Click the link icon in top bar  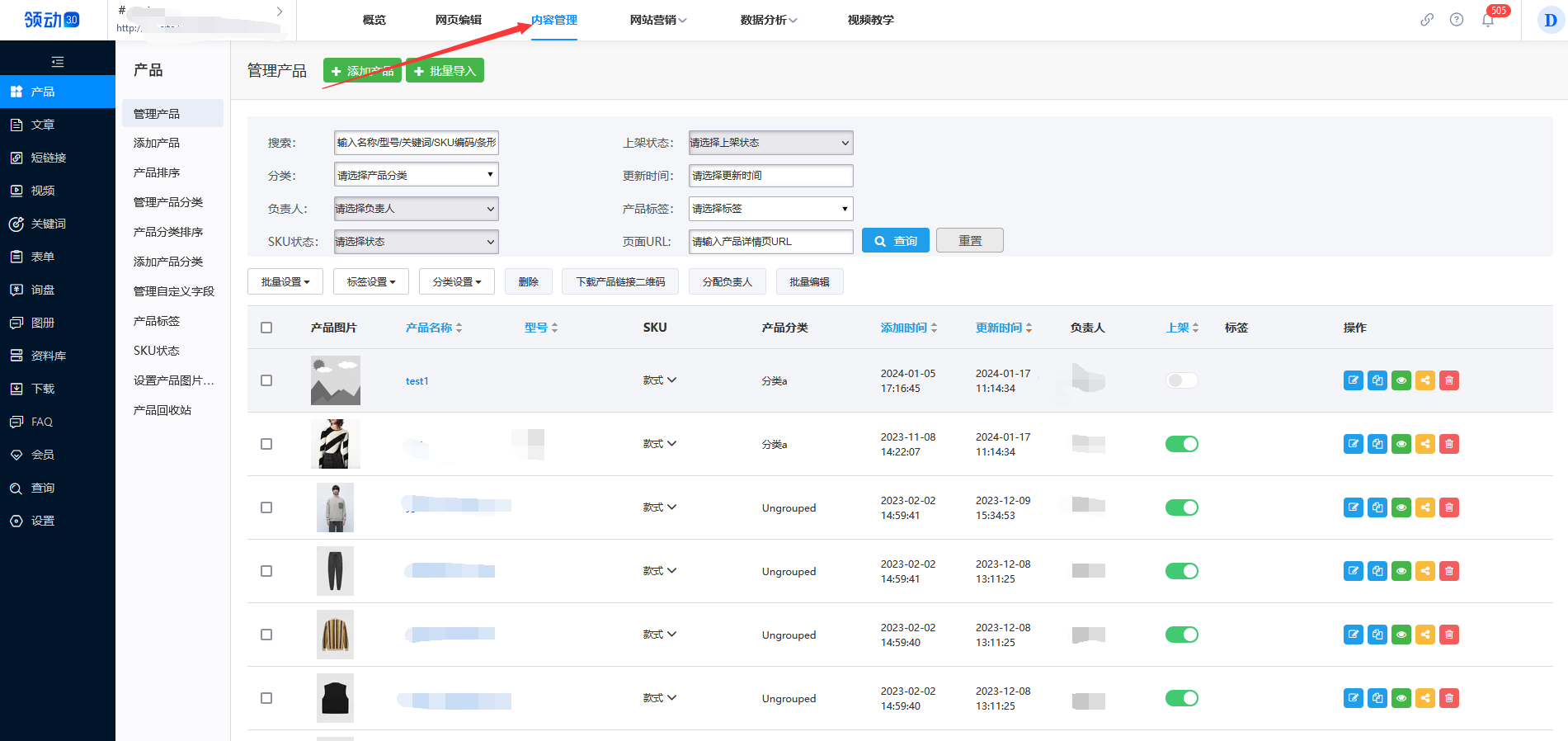1426,20
